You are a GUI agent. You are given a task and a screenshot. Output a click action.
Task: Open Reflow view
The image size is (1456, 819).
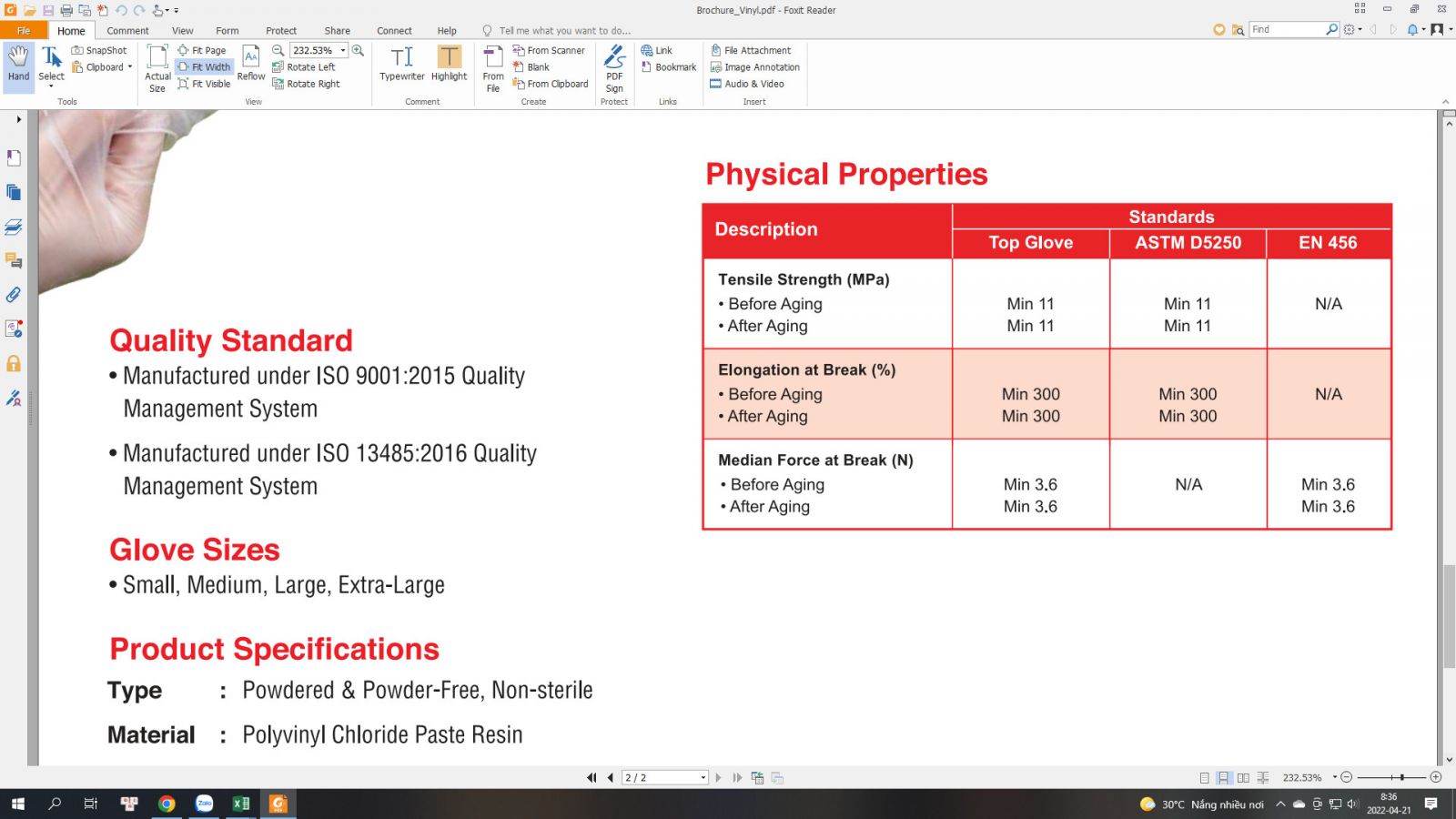[x=251, y=64]
